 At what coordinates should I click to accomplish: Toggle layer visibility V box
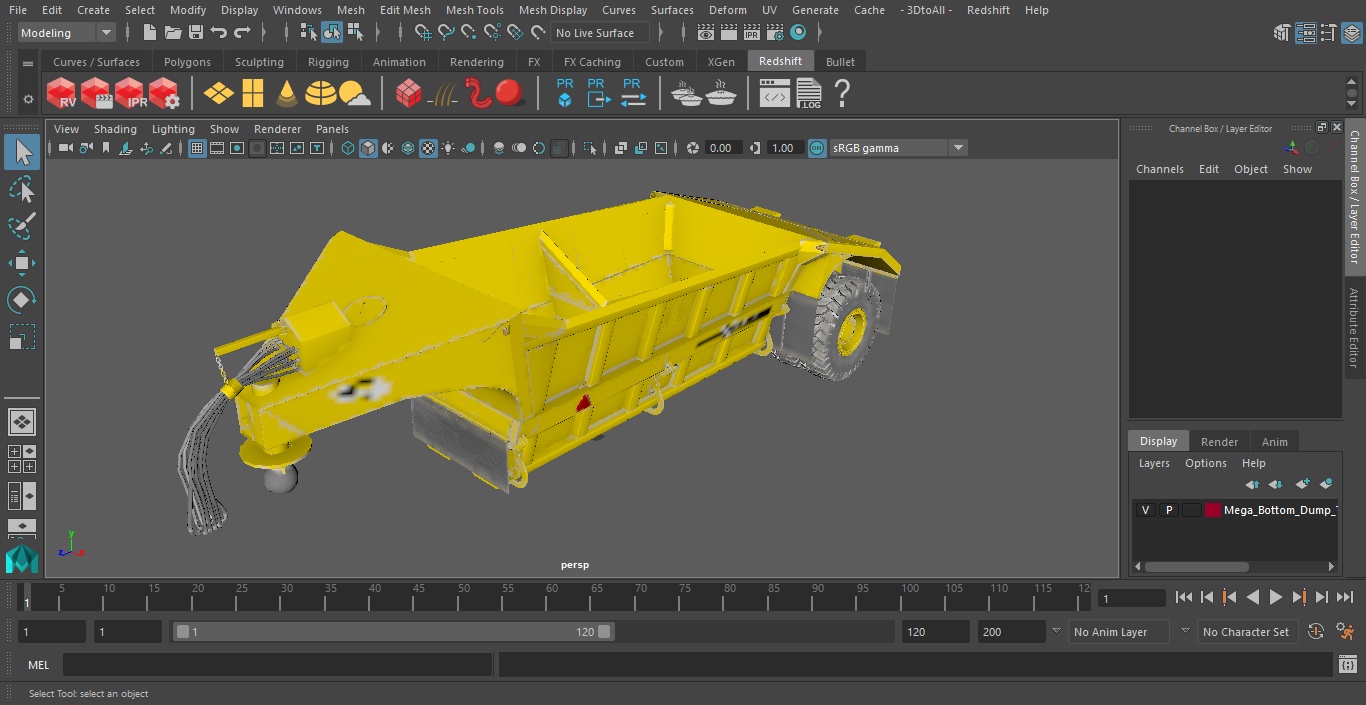[x=1145, y=510]
